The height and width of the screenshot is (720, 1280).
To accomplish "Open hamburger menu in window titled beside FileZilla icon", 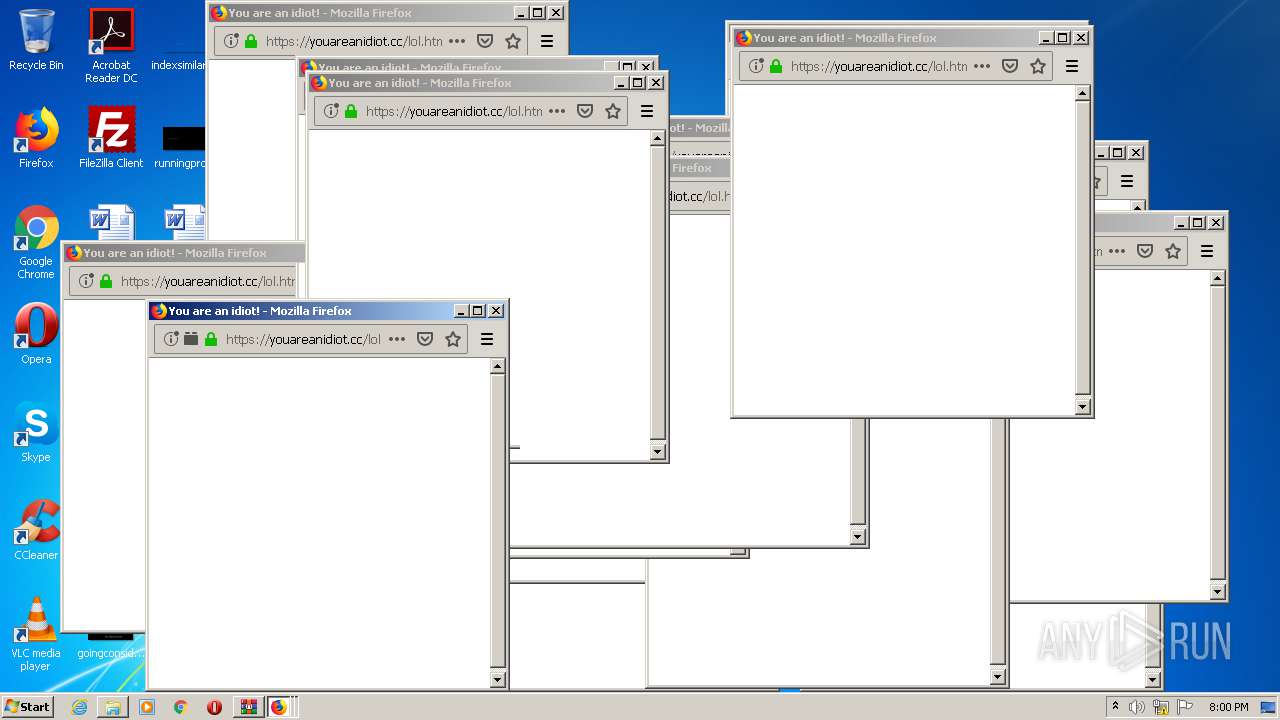I will [x=647, y=111].
